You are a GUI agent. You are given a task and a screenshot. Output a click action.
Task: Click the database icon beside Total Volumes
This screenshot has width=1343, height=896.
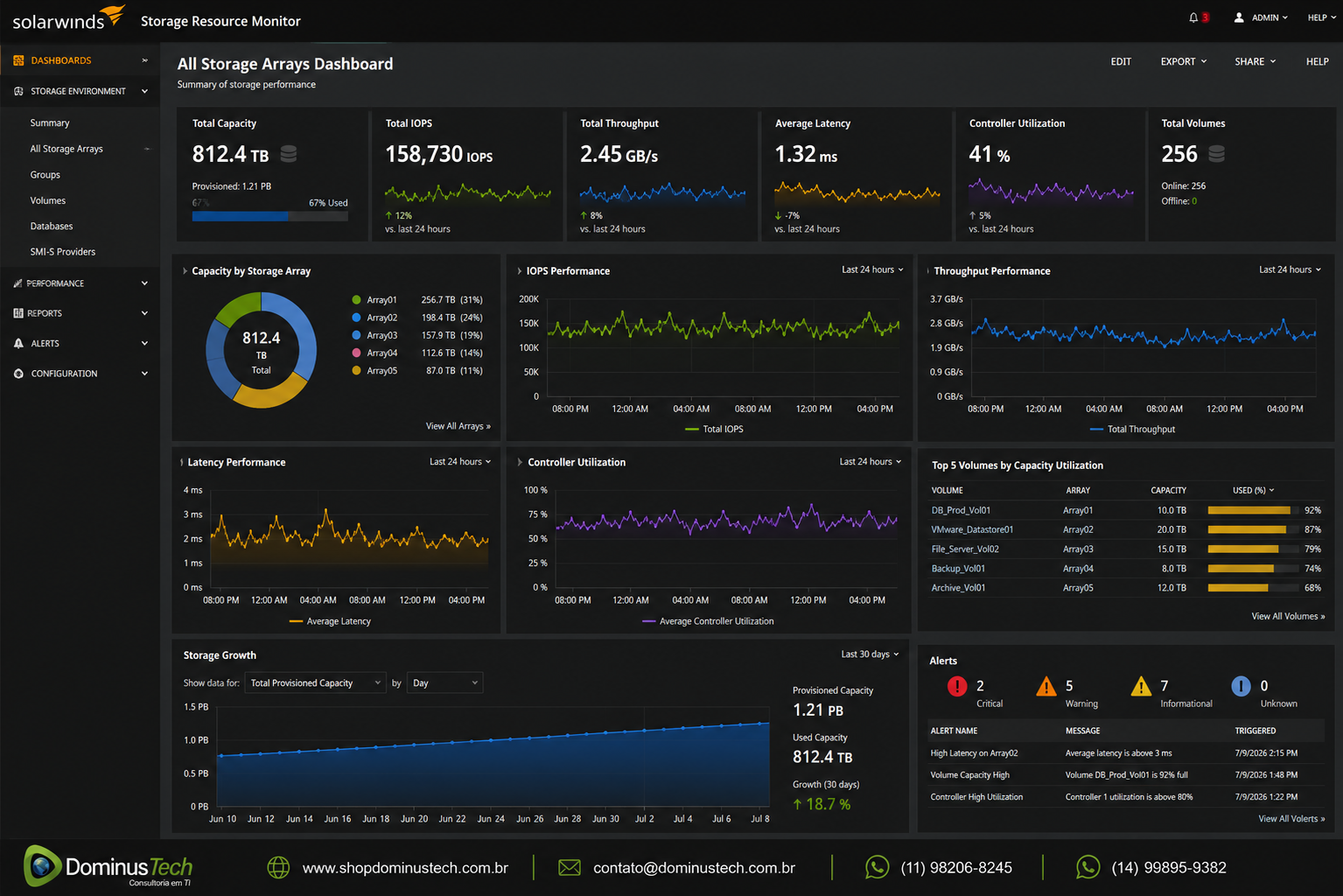pyautogui.click(x=1216, y=154)
